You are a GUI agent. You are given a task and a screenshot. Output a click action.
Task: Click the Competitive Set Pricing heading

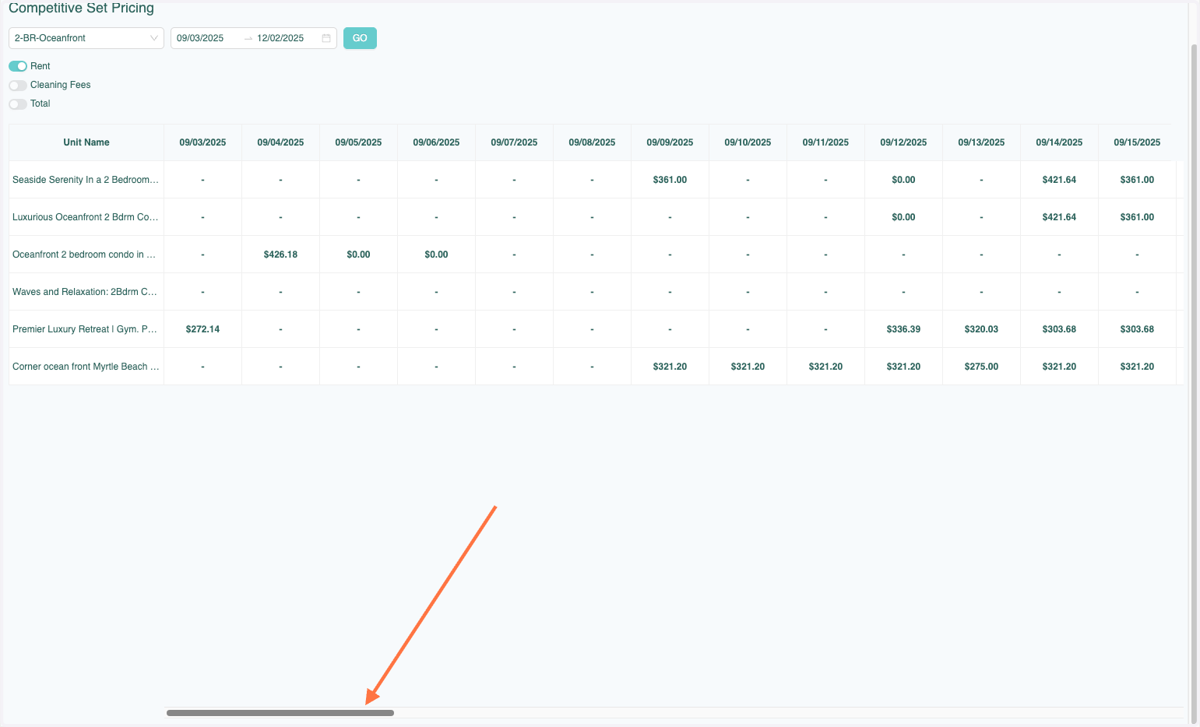pos(82,8)
